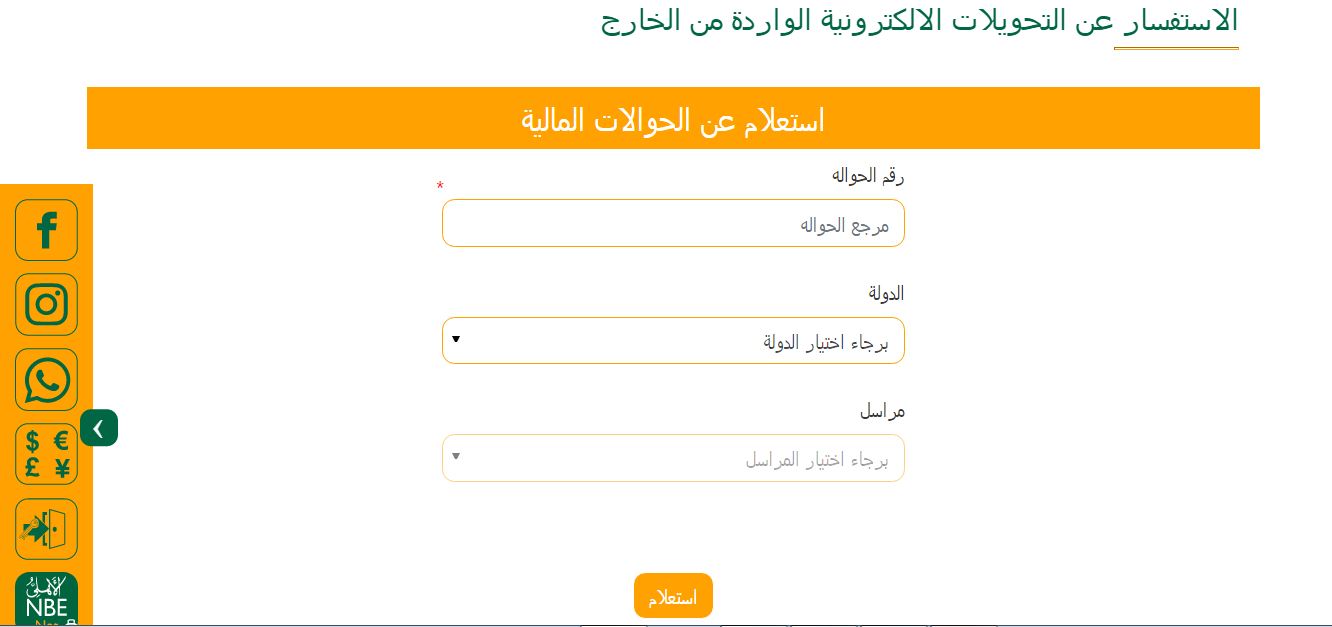This screenshot has height=627, width=1332.
Task: Click the arrow of the country dropdown
Action: [456, 340]
